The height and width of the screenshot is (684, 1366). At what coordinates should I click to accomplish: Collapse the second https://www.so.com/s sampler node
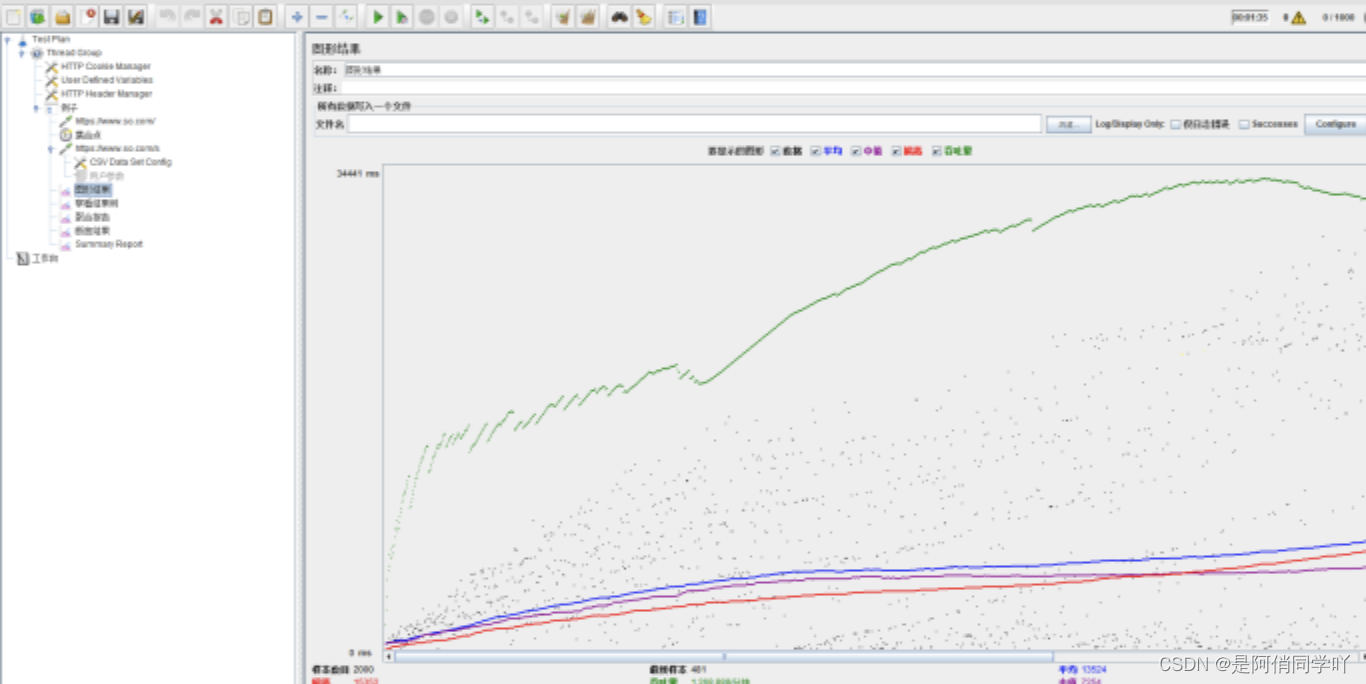pos(51,149)
